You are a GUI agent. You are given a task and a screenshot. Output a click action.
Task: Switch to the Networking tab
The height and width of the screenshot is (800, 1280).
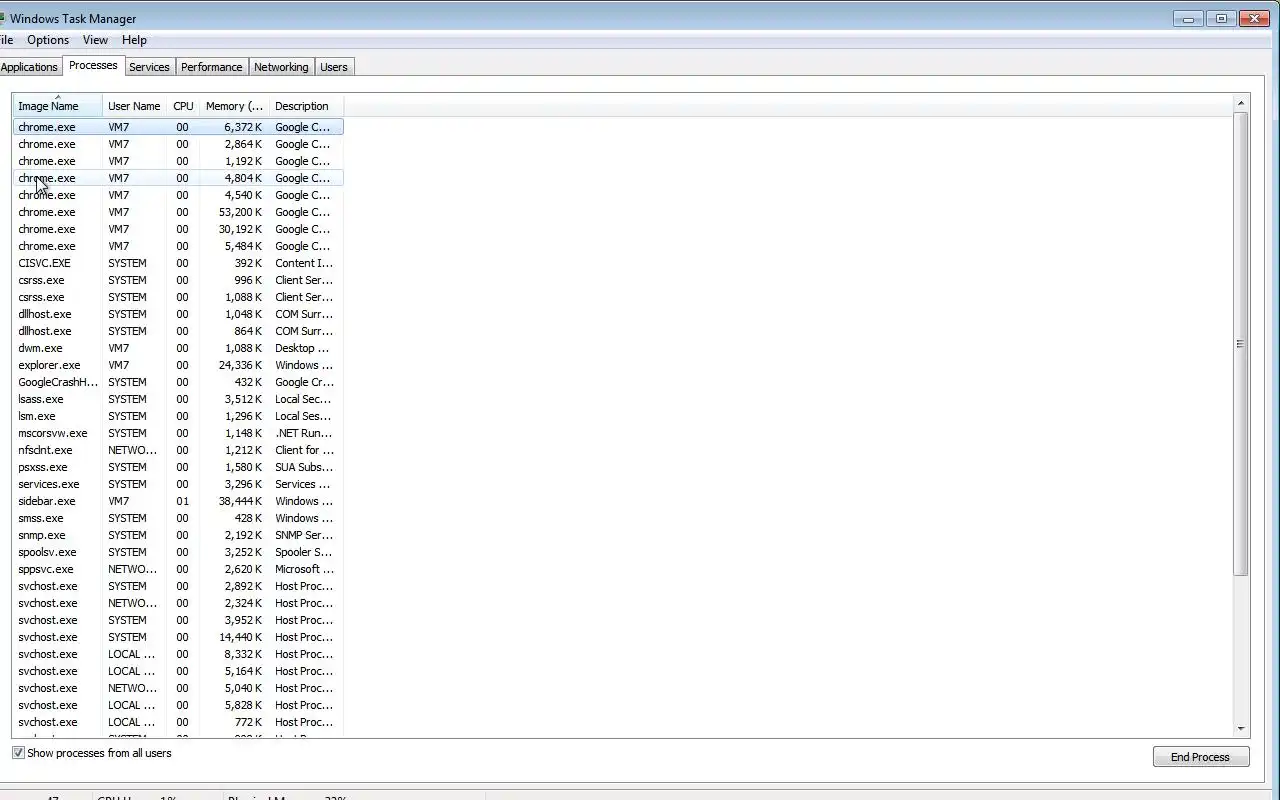click(281, 67)
